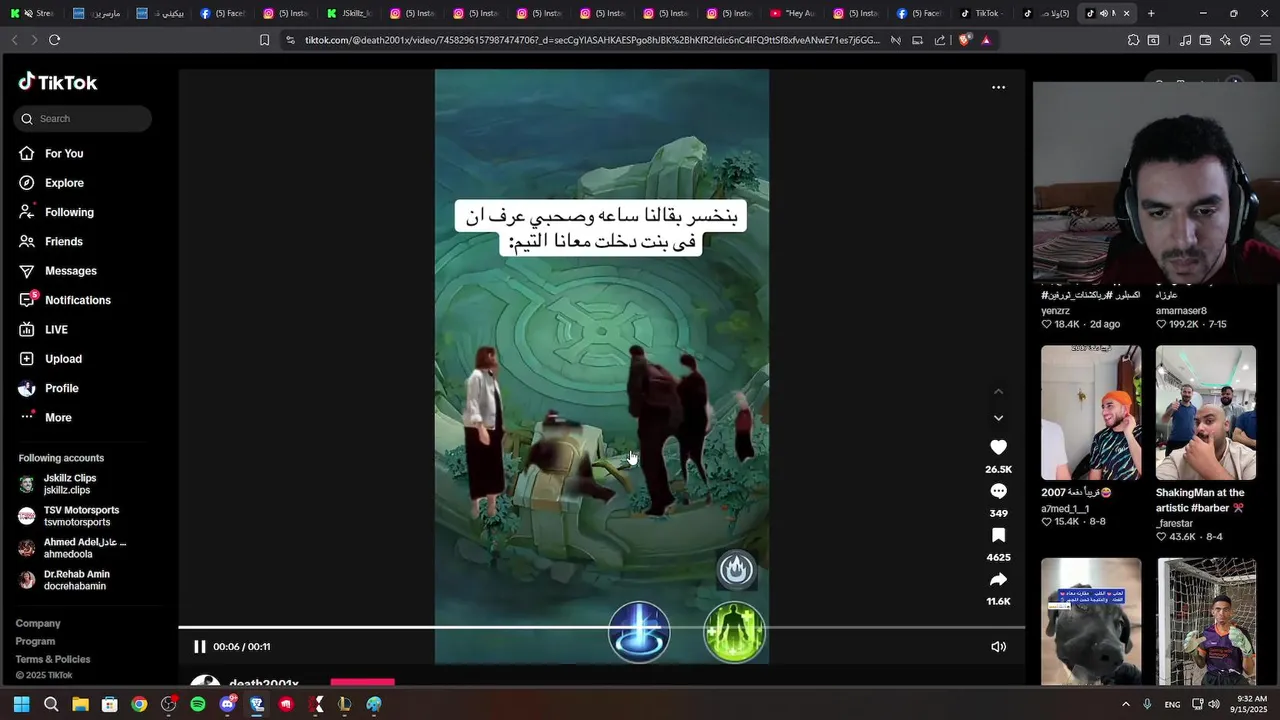Open the Brave Shields icon

[x=964, y=40]
